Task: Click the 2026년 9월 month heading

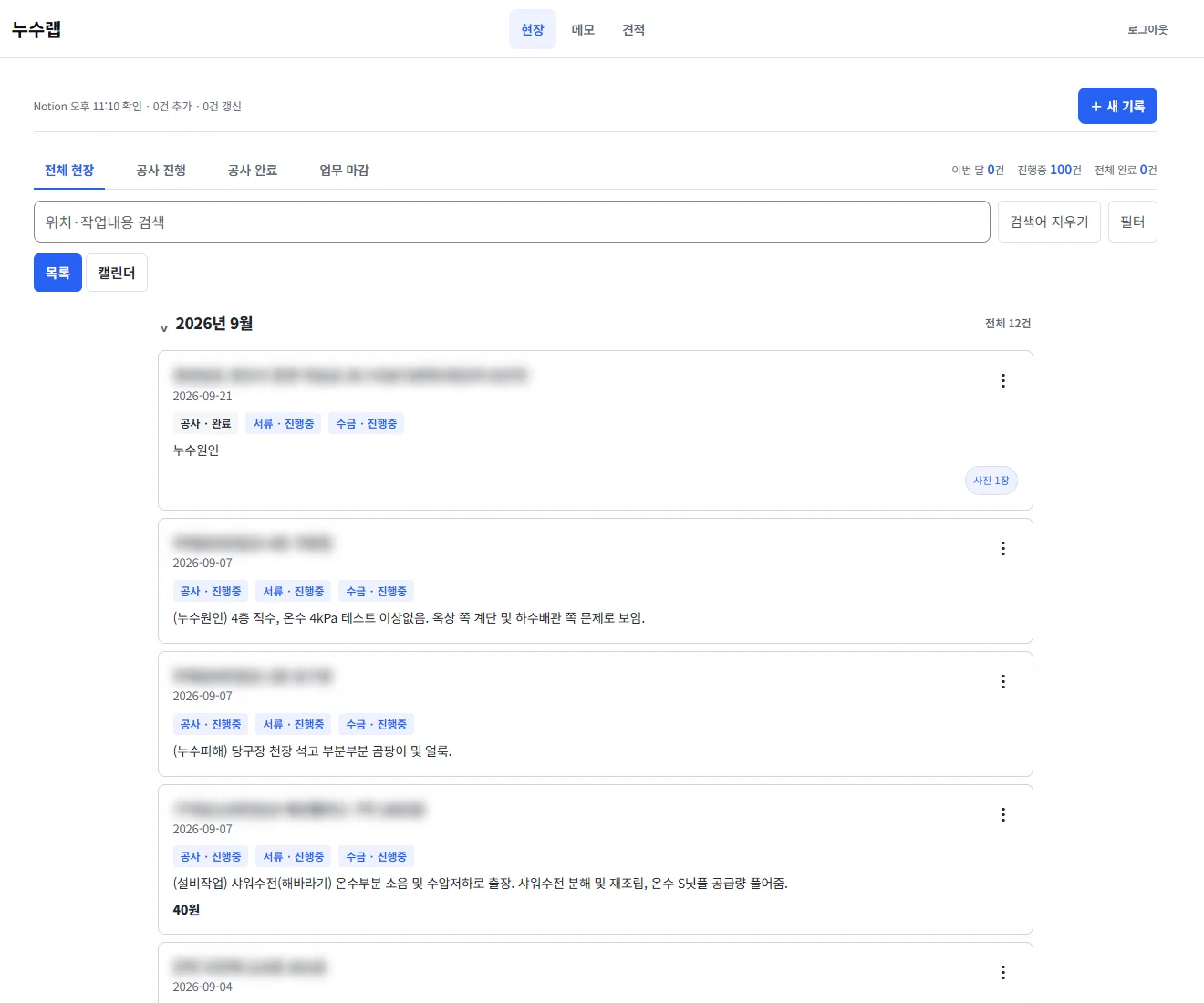Action: [x=214, y=324]
